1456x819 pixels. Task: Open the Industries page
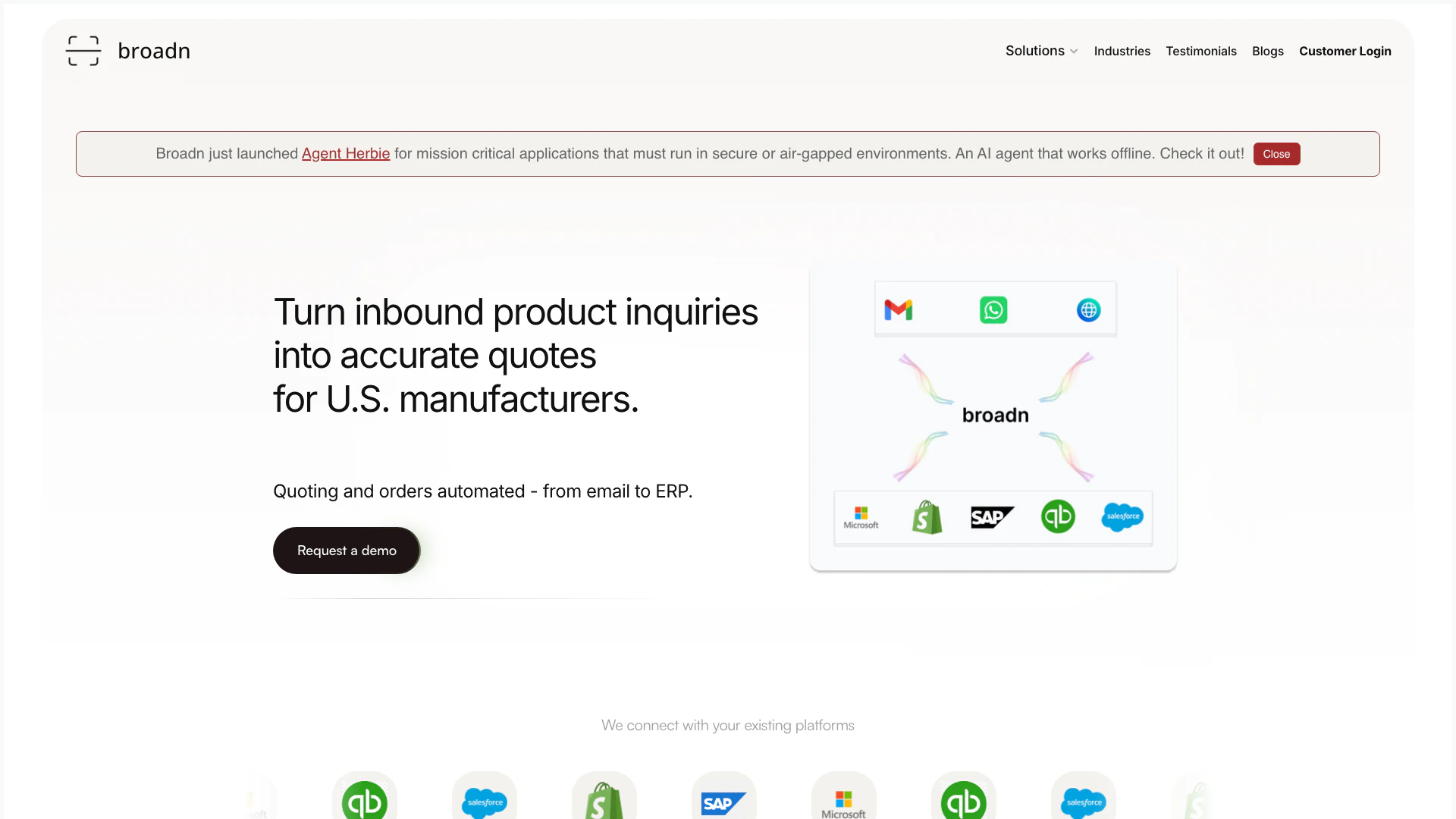coord(1122,51)
